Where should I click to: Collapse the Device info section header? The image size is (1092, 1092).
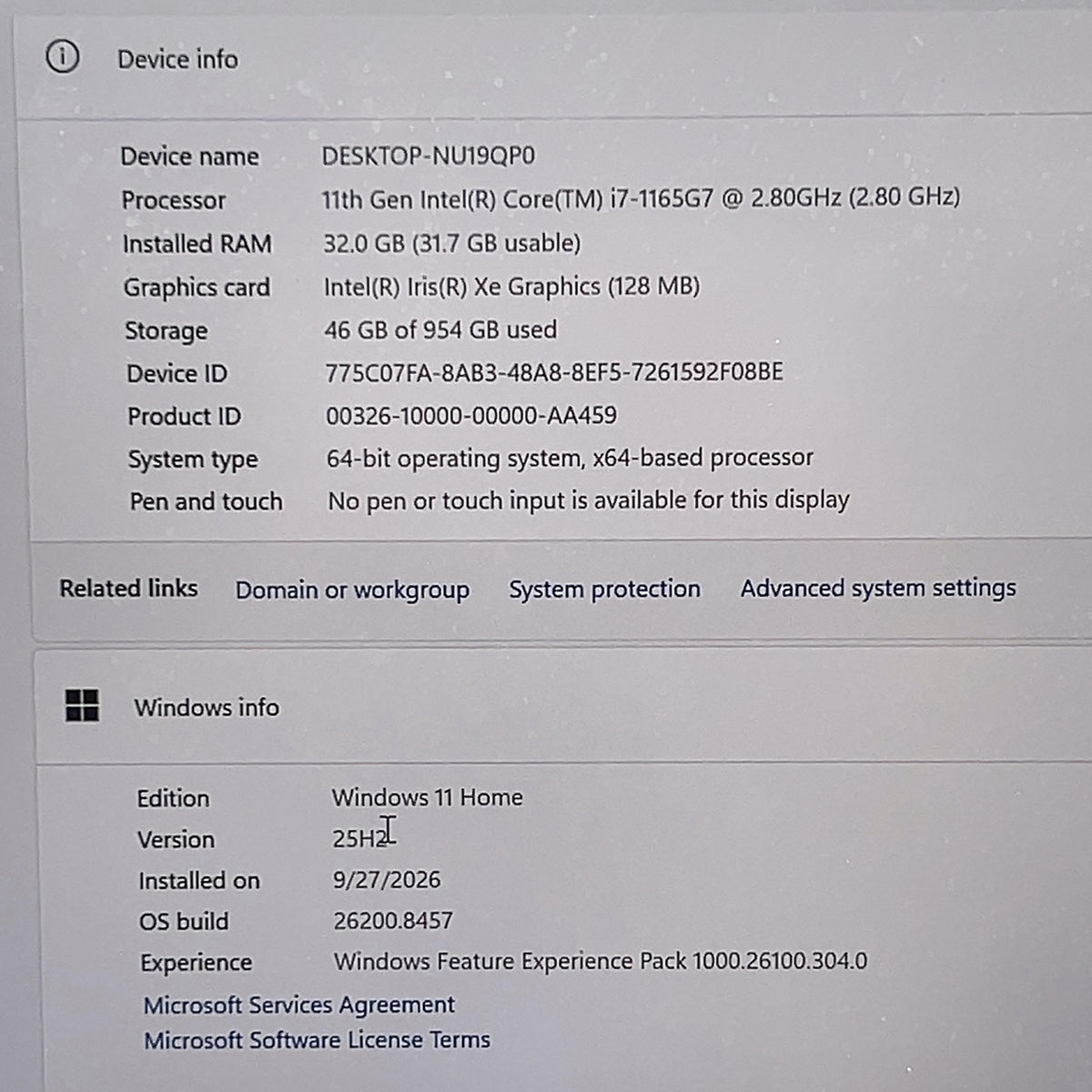[x=553, y=60]
